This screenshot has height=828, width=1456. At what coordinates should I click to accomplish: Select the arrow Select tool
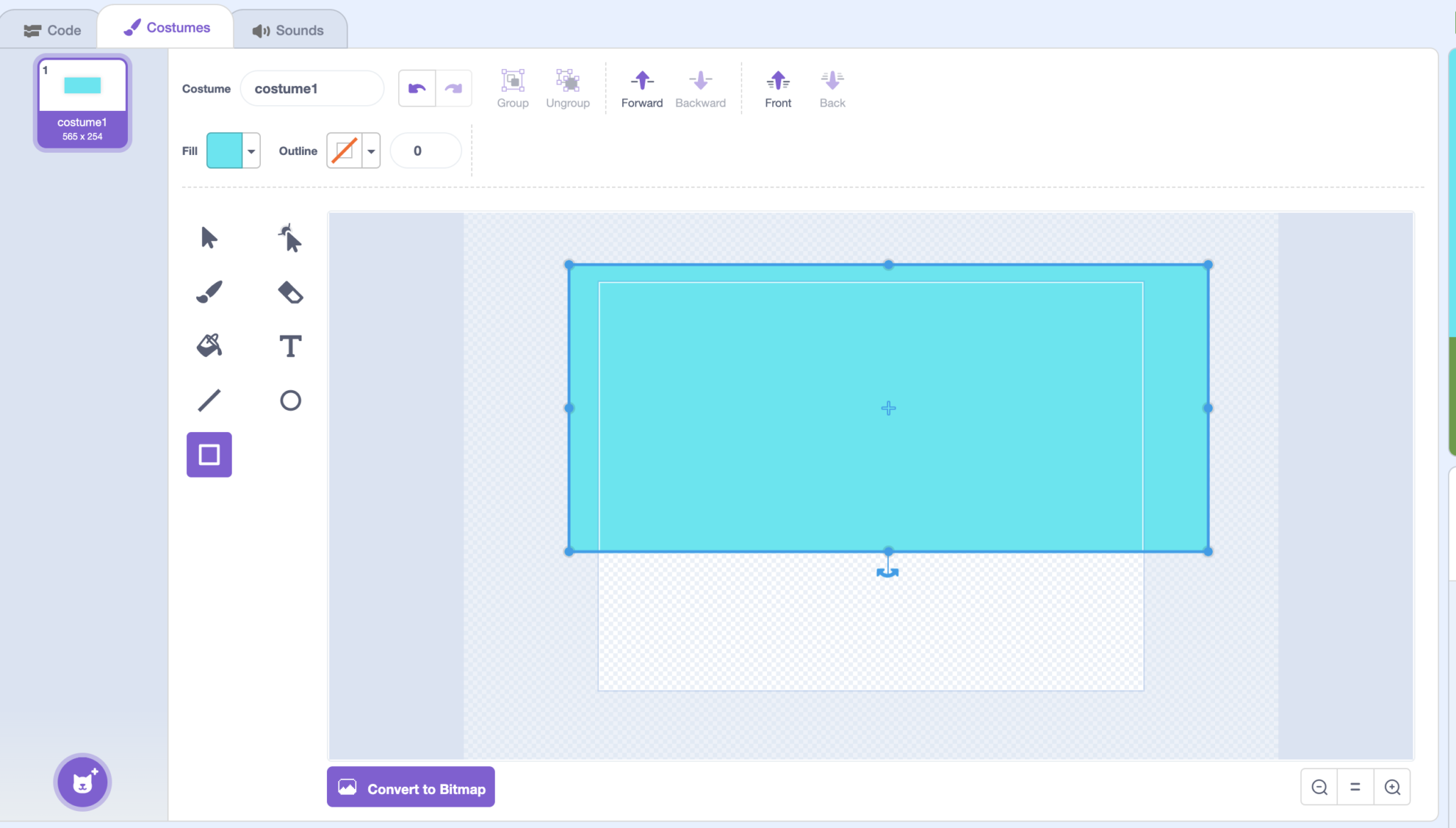coord(208,238)
